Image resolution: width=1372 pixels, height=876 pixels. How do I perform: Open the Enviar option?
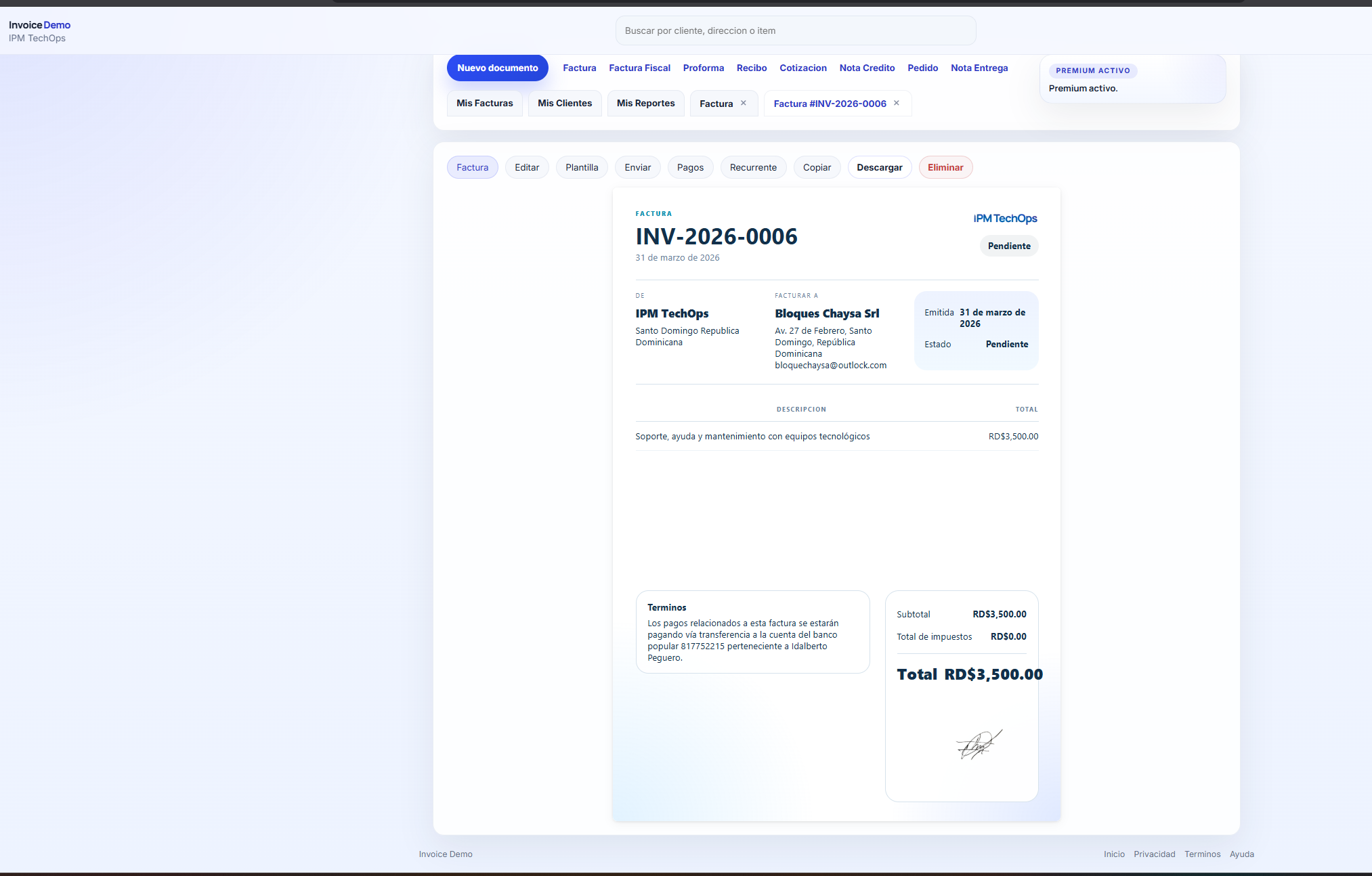click(x=637, y=167)
